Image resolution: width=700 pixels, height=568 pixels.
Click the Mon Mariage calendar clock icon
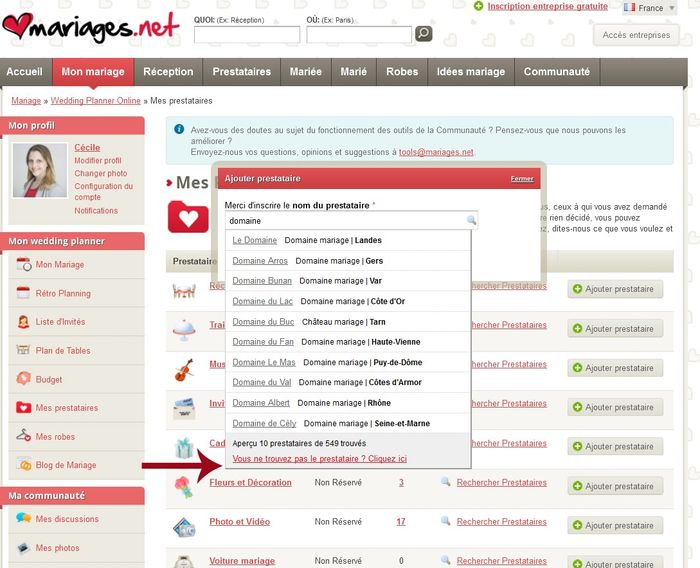coord(24,264)
